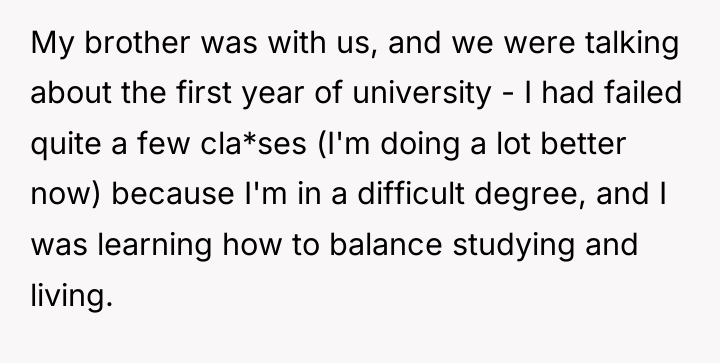This screenshot has height=363, width=720.
Task: Click the word "doing" inside the parentheses
Action: click(420, 145)
